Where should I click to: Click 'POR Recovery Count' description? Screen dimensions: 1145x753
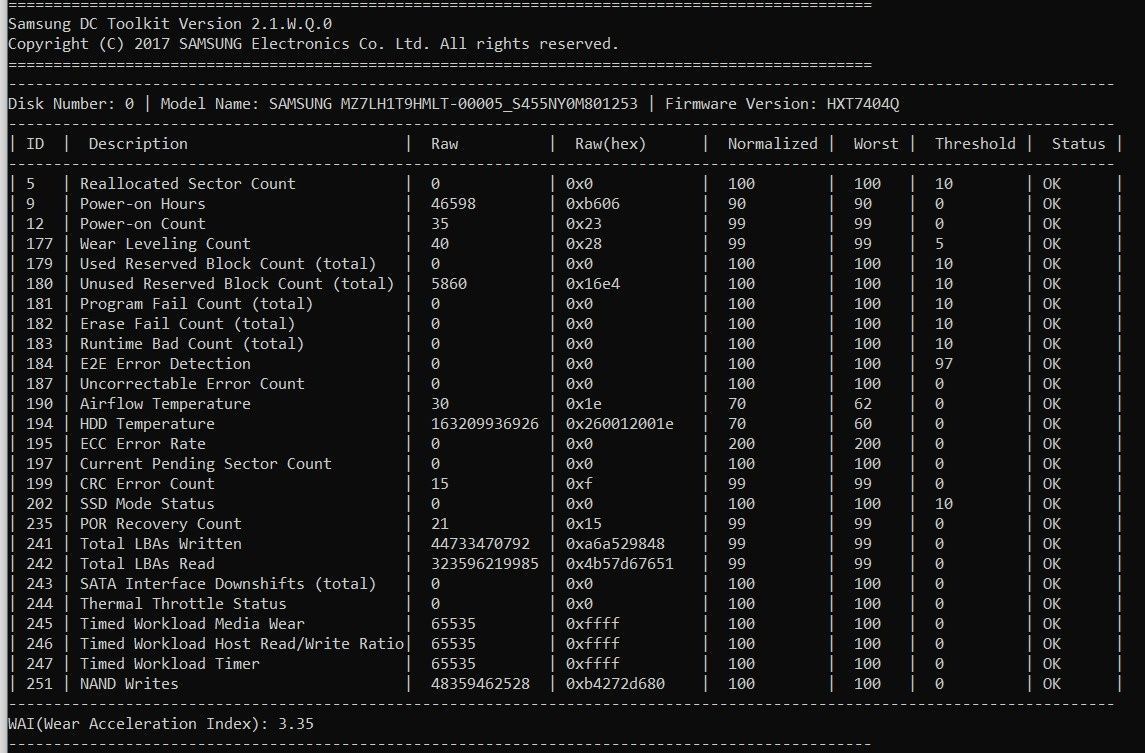pyautogui.click(x=161, y=524)
